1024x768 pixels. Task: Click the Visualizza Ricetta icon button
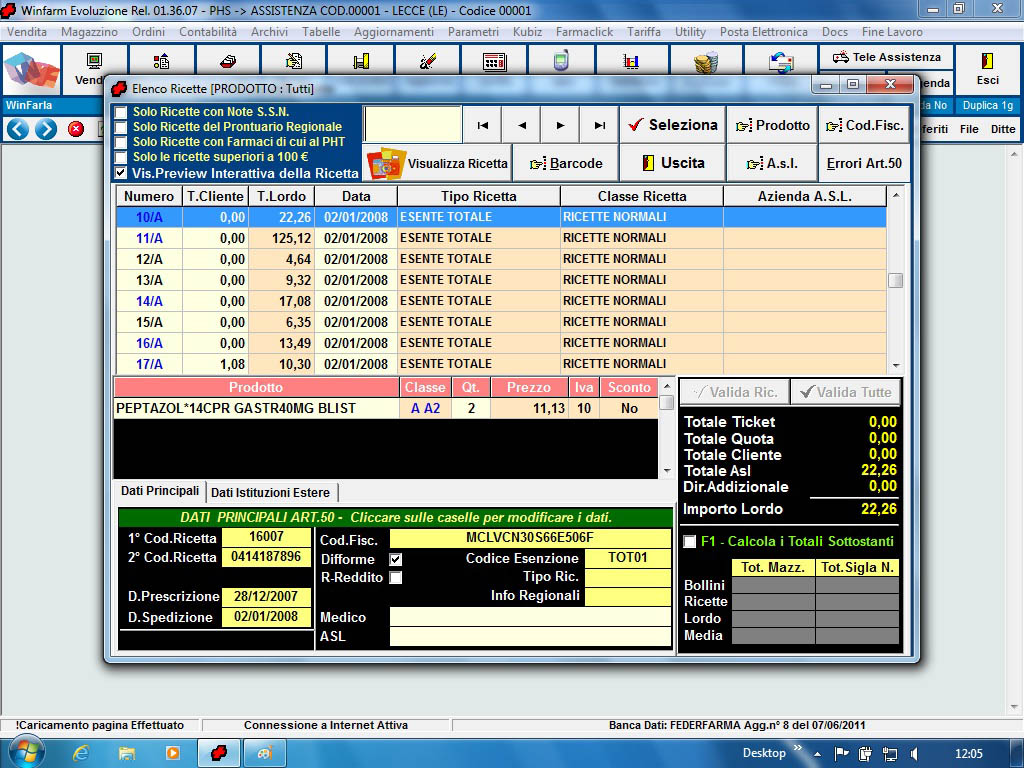point(439,163)
